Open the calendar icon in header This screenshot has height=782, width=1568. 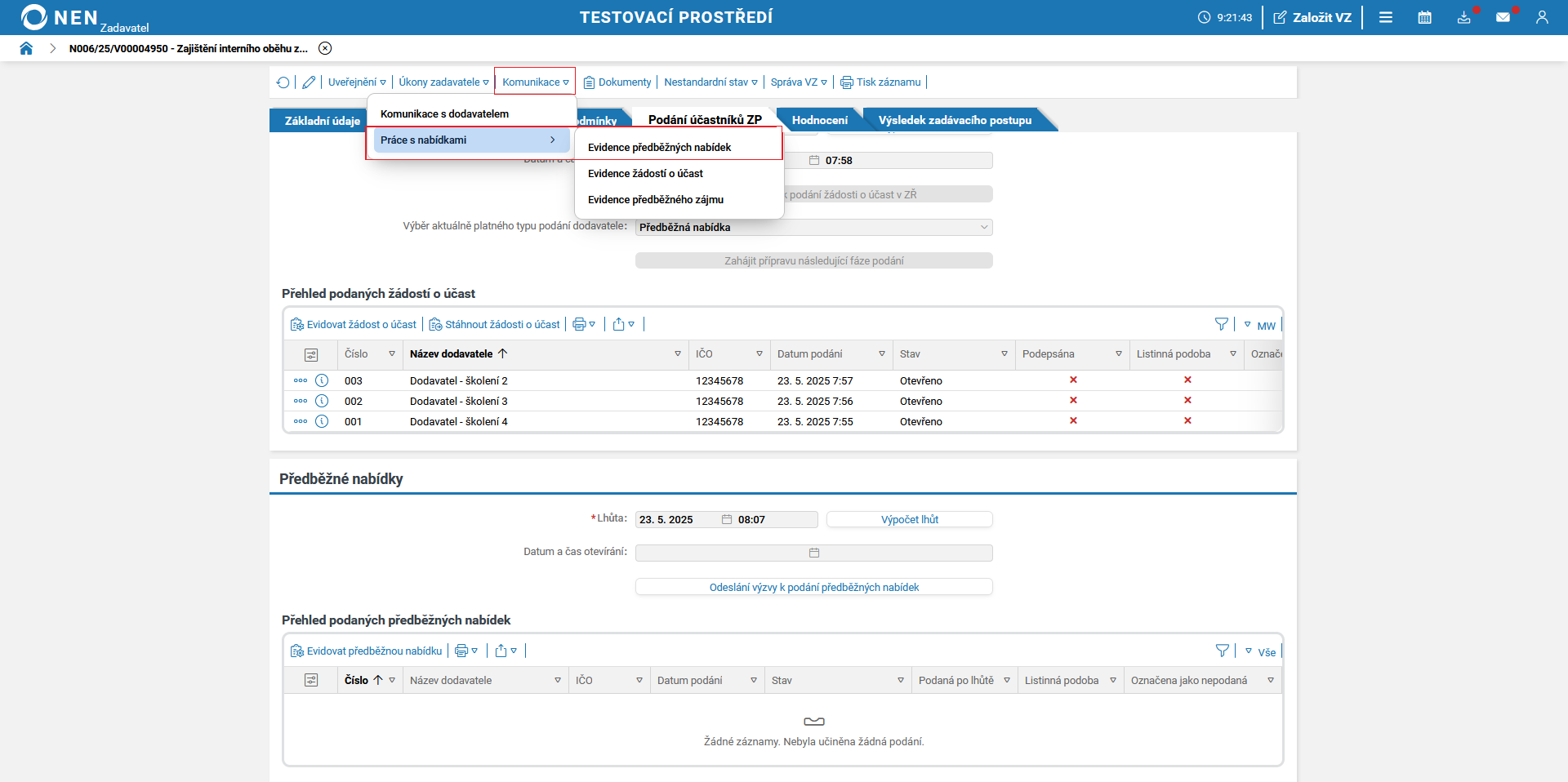click(1424, 17)
